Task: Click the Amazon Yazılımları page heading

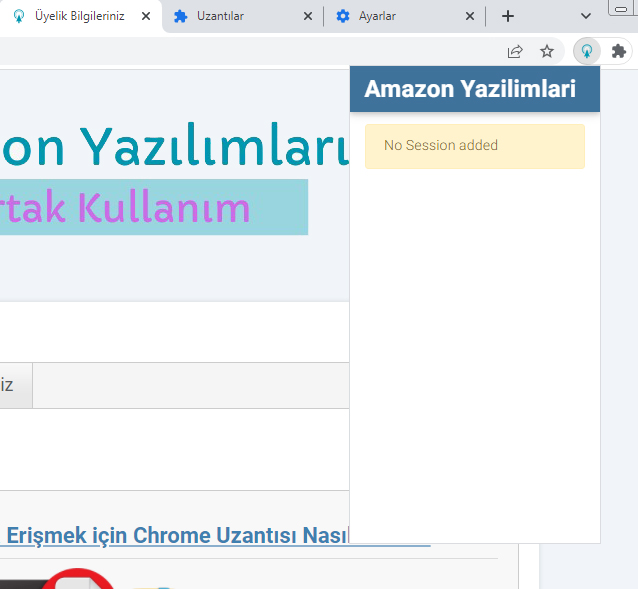Action: point(175,146)
